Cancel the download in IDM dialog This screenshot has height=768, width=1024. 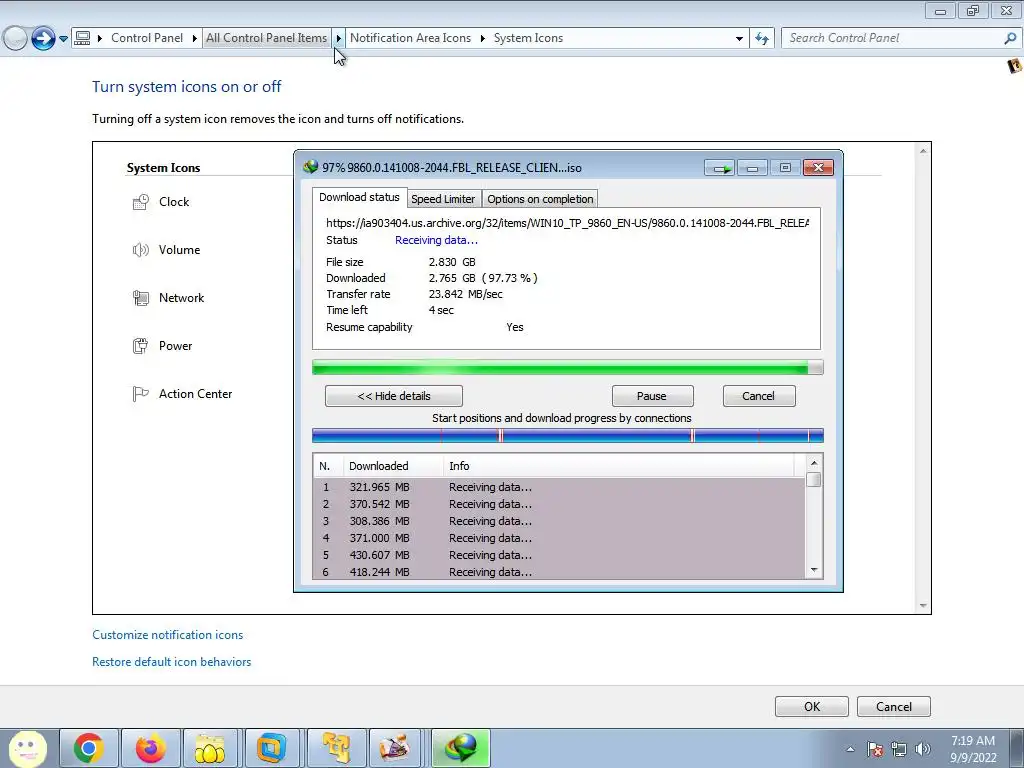tap(758, 396)
